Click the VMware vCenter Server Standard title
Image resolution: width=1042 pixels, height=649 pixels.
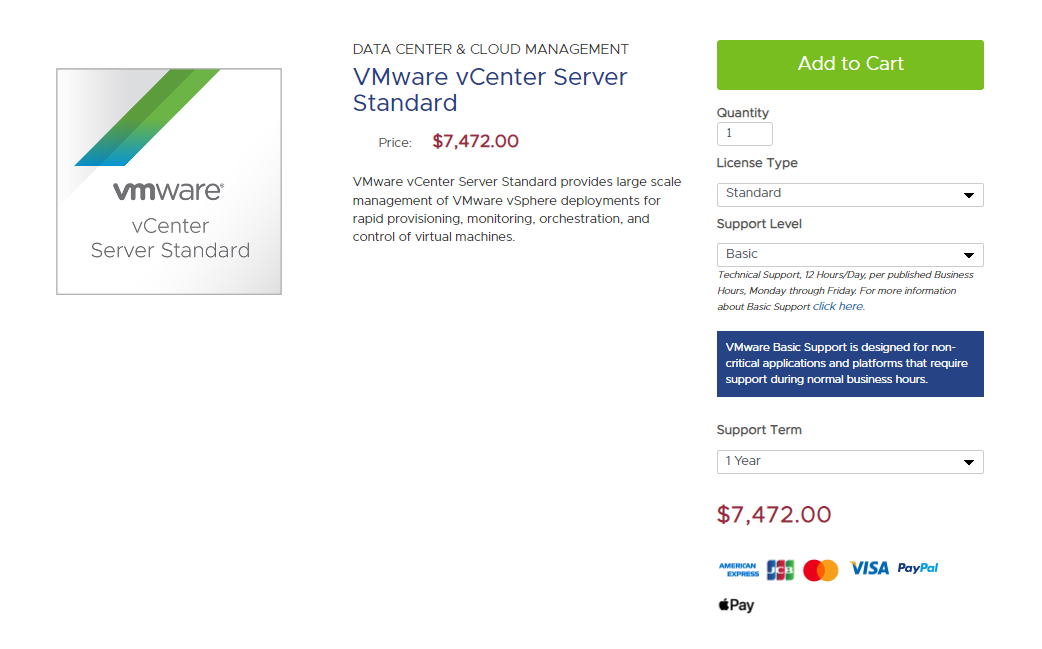click(x=490, y=90)
